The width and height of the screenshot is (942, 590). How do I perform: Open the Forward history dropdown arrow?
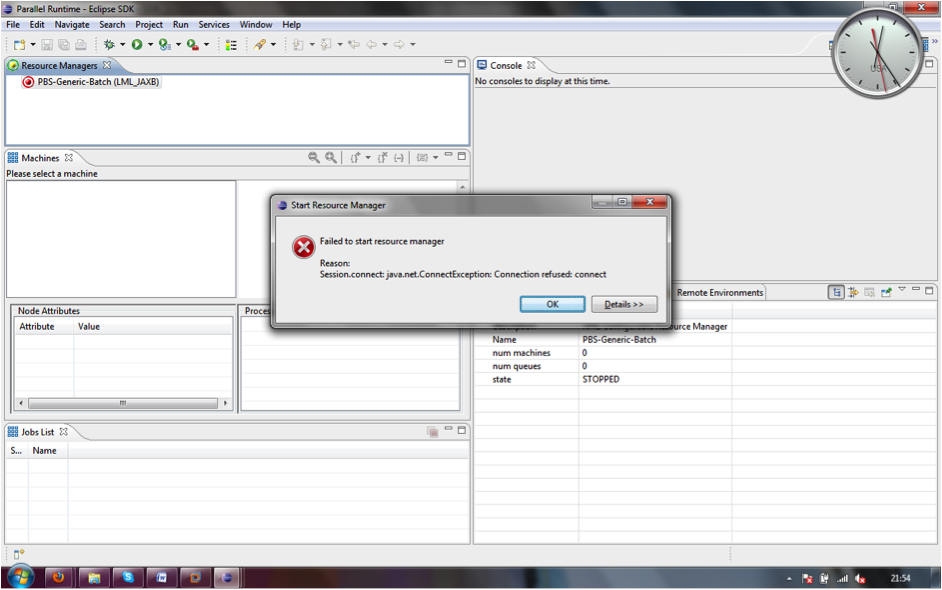click(x=413, y=44)
